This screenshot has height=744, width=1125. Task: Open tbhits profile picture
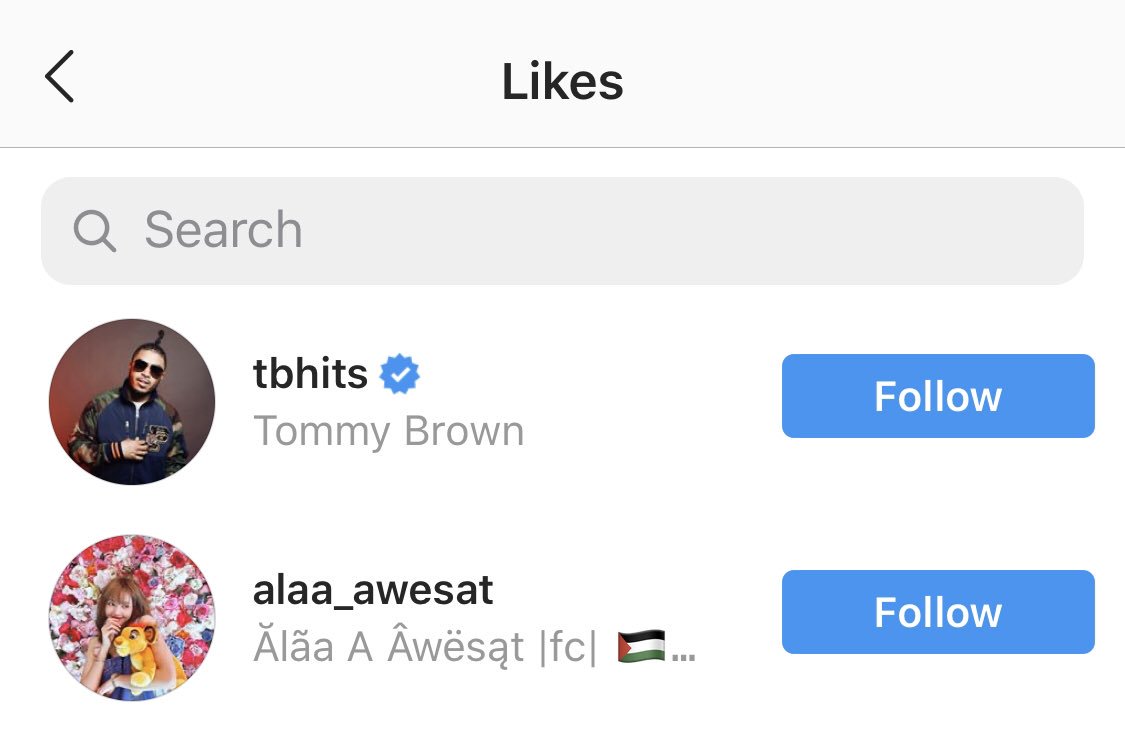point(132,402)
